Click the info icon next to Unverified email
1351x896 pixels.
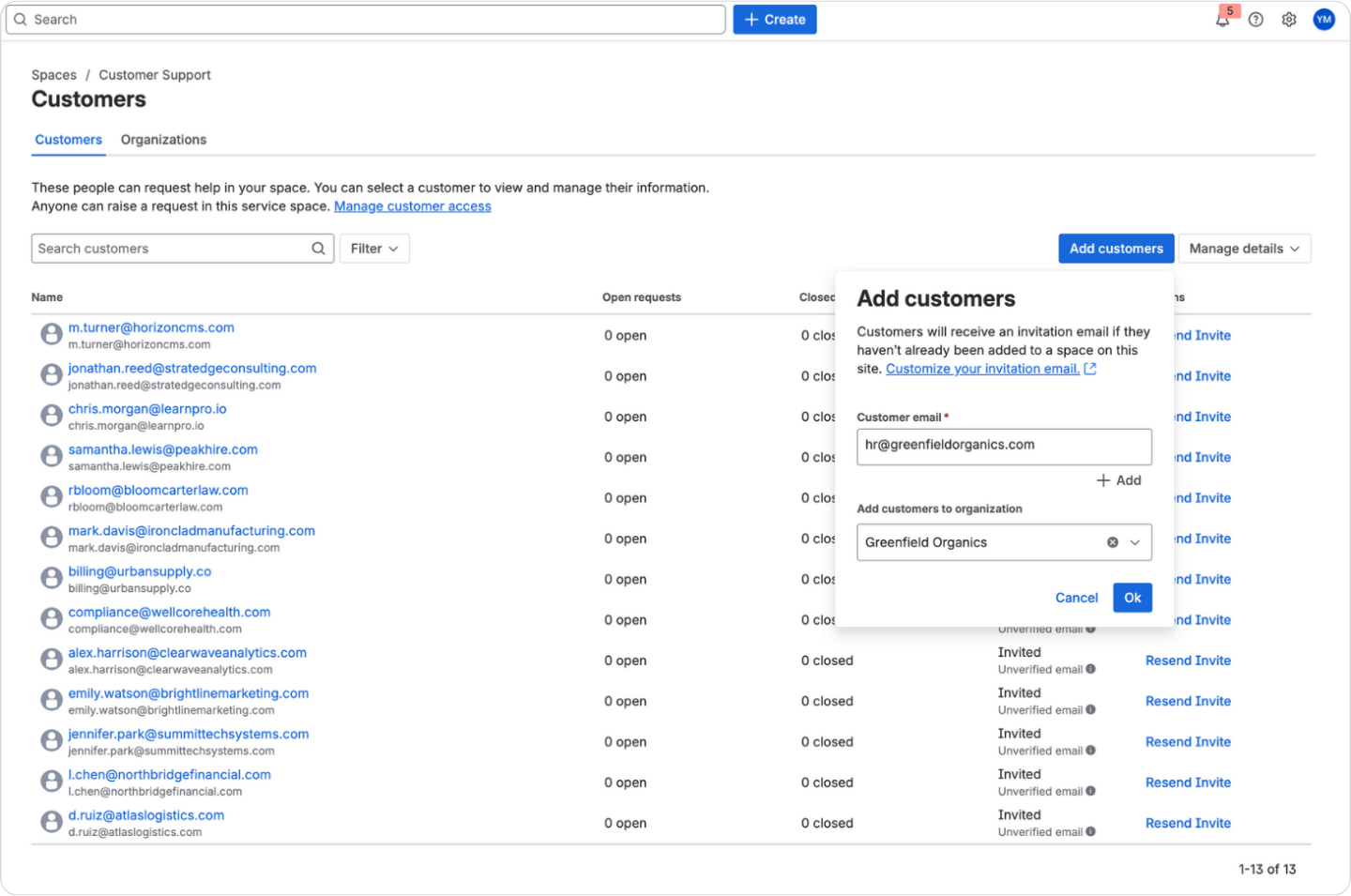(x=1089, y=669)
